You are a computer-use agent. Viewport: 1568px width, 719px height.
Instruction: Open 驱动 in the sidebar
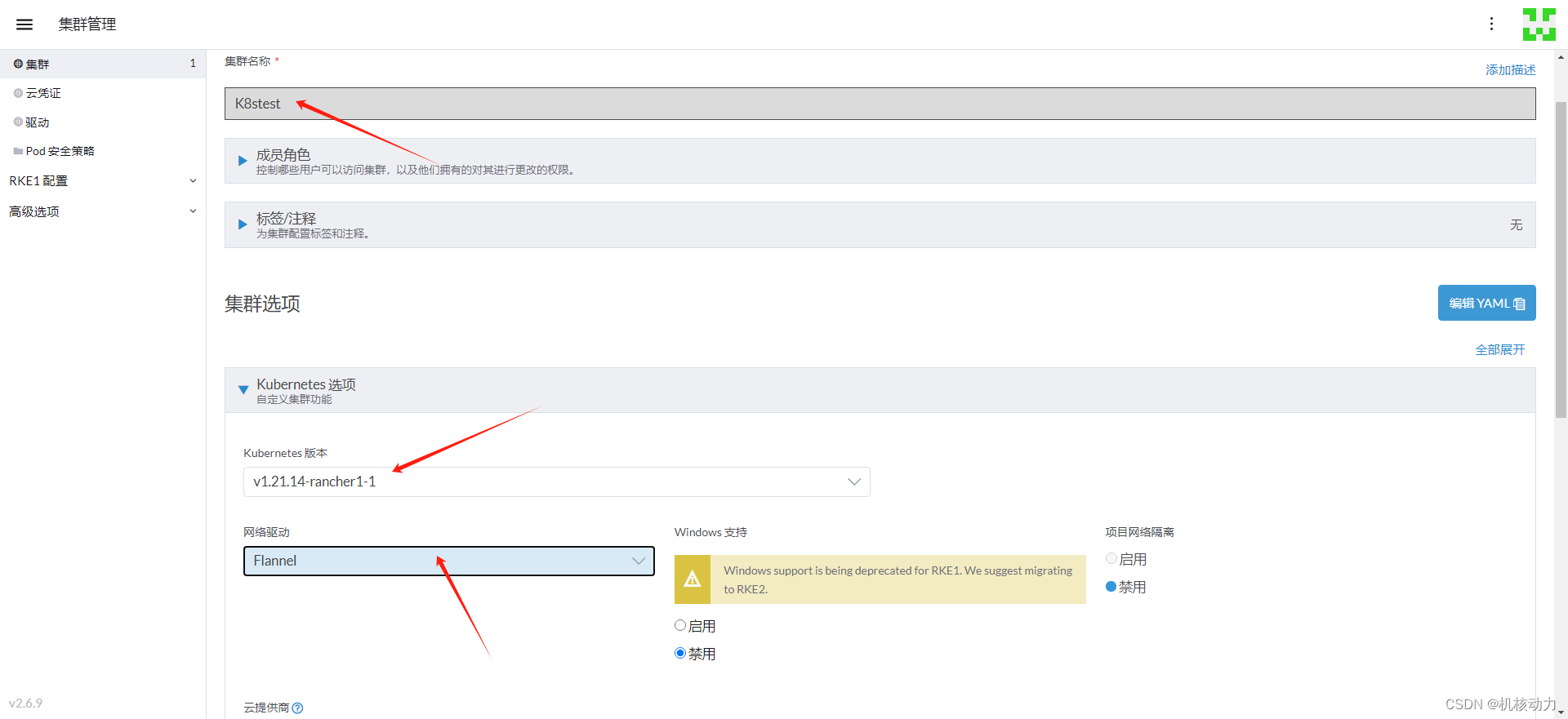click(x=103, y=122)
